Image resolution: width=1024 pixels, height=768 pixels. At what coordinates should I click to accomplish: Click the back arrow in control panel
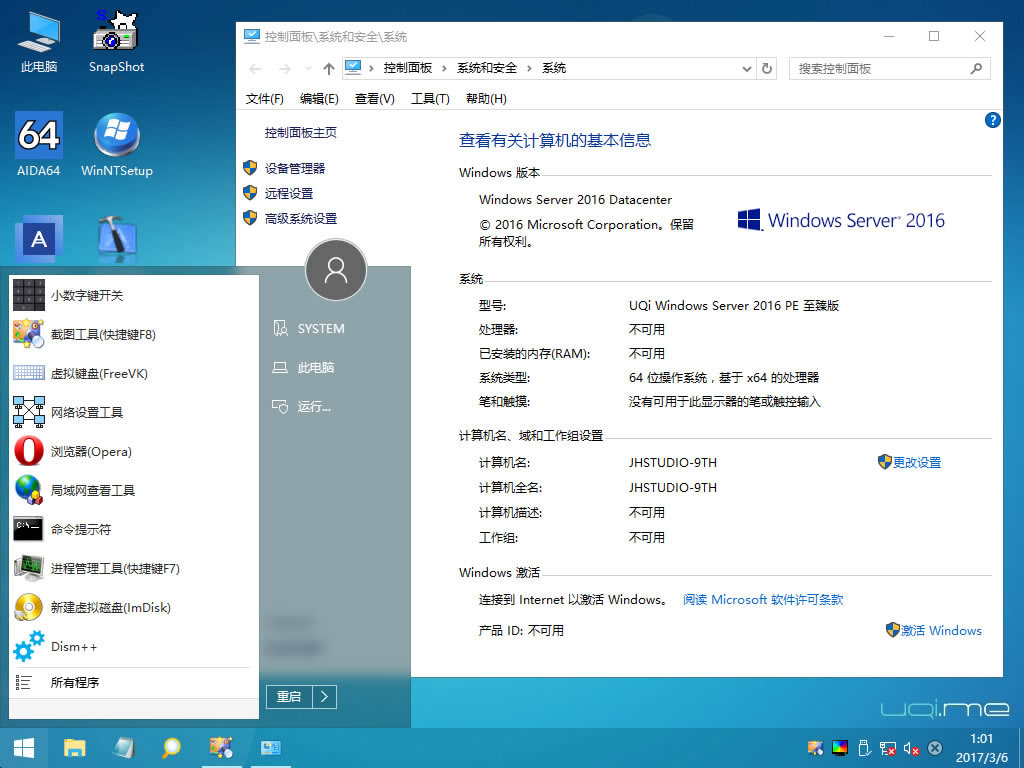coord(255,69)
